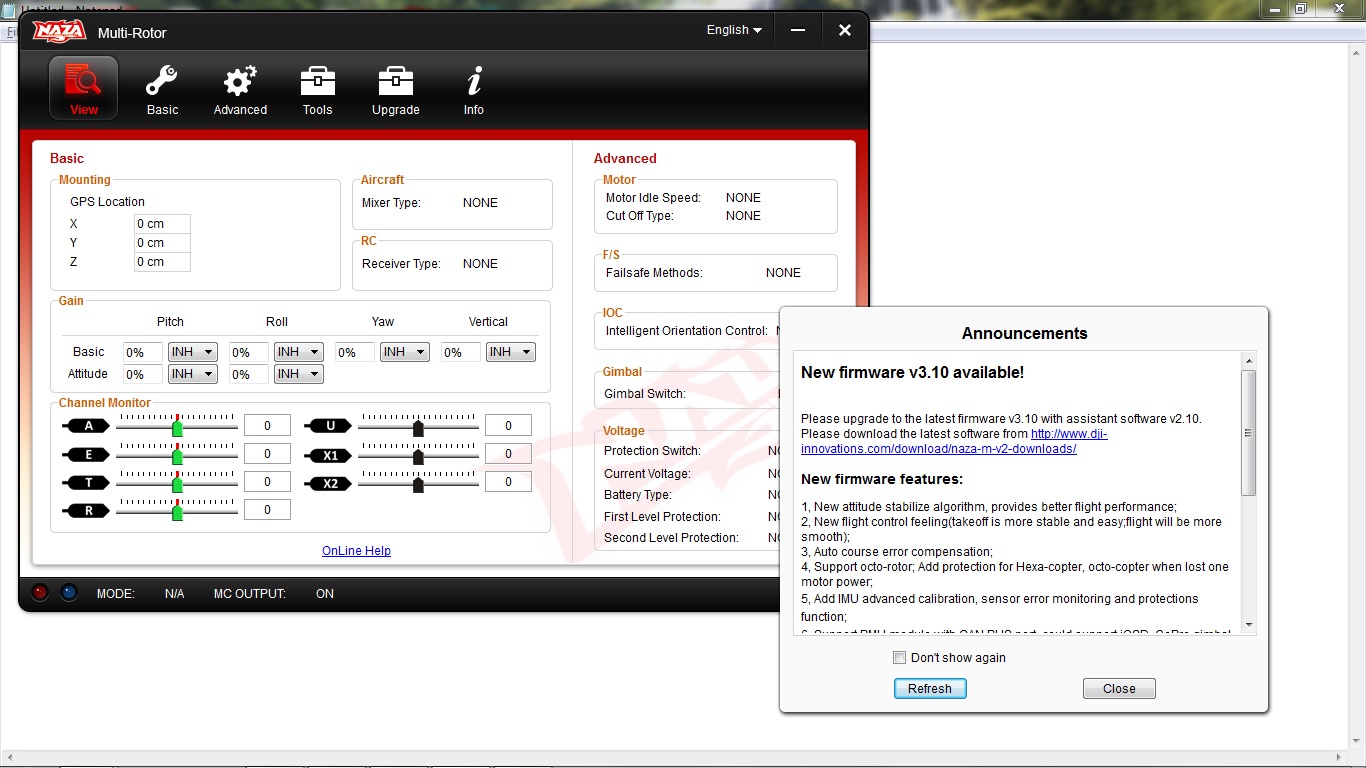Click the Announcements scrollbar thumb

click(1248, 432)
